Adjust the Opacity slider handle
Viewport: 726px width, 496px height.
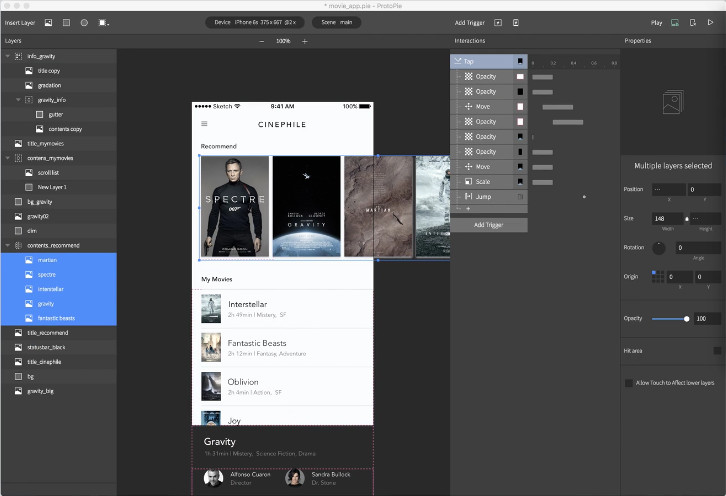coord(687,319)
